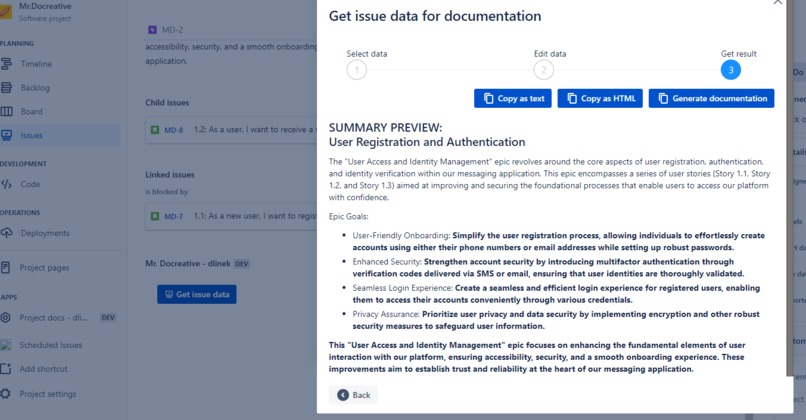The width and height of the screenshot is (806, 420).
Task: Open Project settings in the sidebar
Action: pyautogui.click(x=48, y=394)
